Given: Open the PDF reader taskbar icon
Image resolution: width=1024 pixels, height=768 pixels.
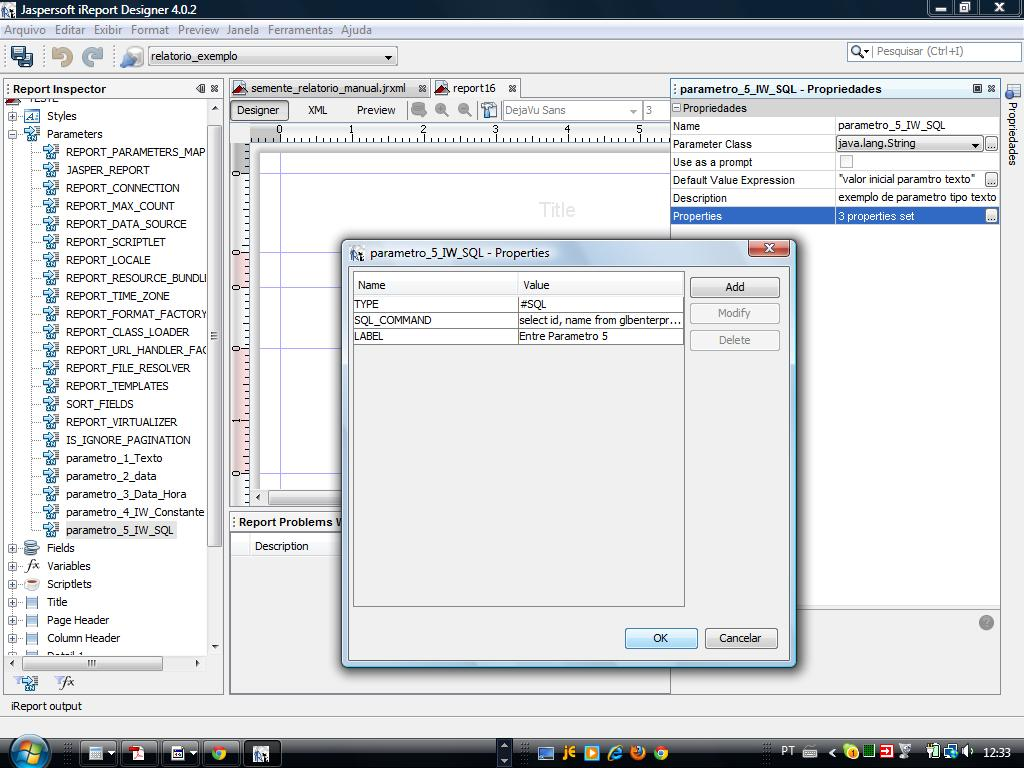Looking at the screenshot, I should tap(138, 754).
